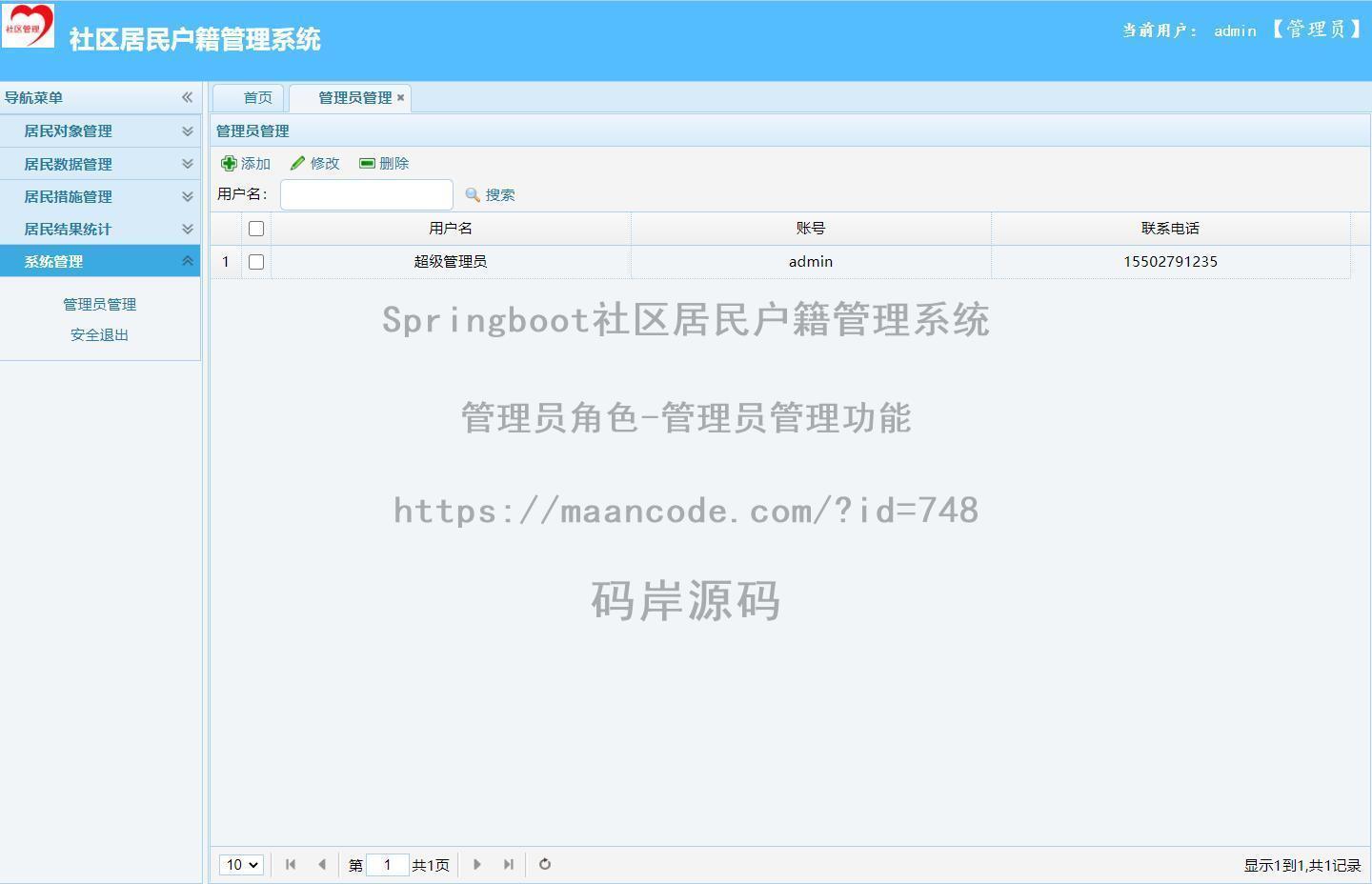Click the community management heart logo

[x=28, y=26]
